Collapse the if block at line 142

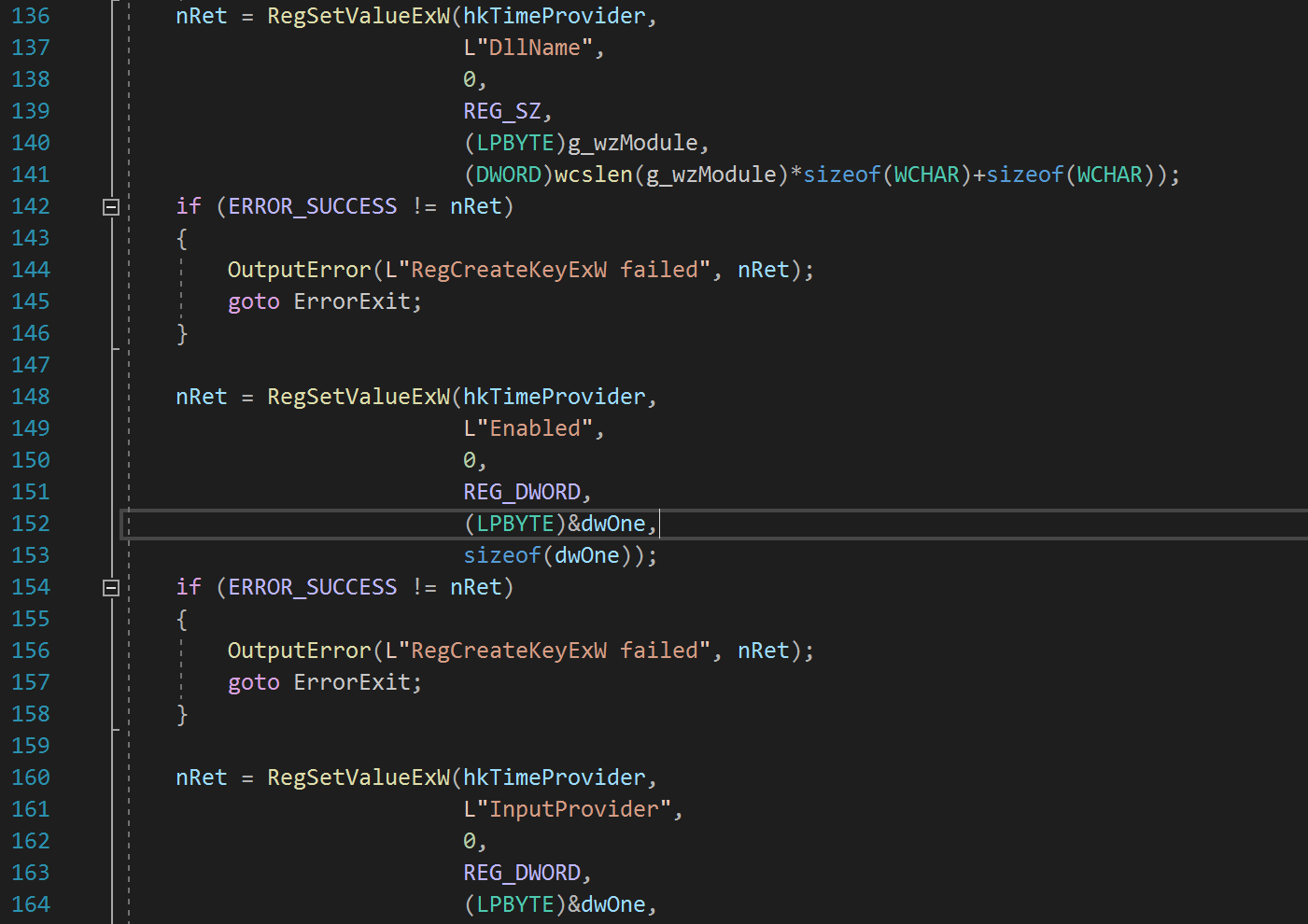(x=109, y=205)
